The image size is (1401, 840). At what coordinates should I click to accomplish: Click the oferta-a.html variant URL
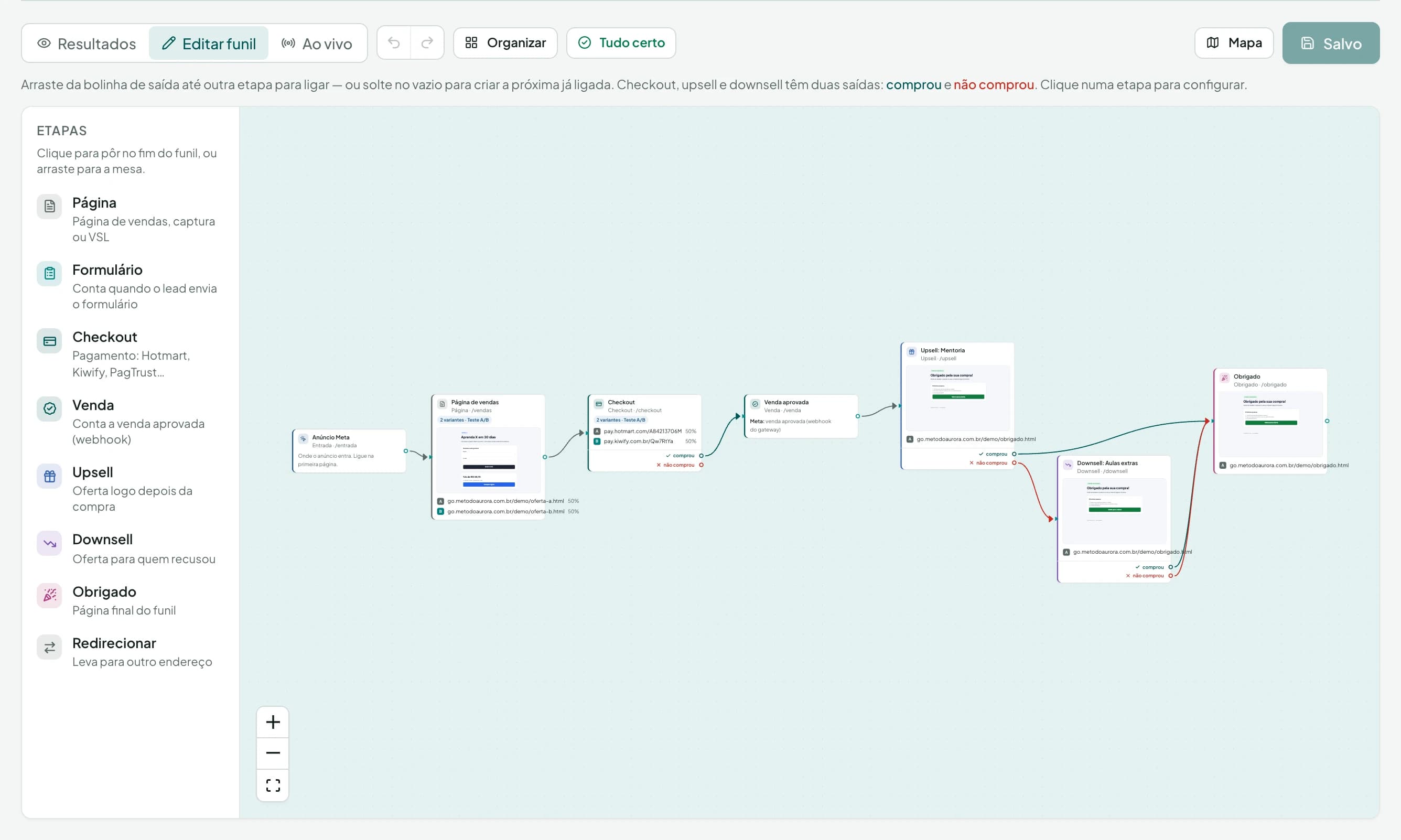505,501
